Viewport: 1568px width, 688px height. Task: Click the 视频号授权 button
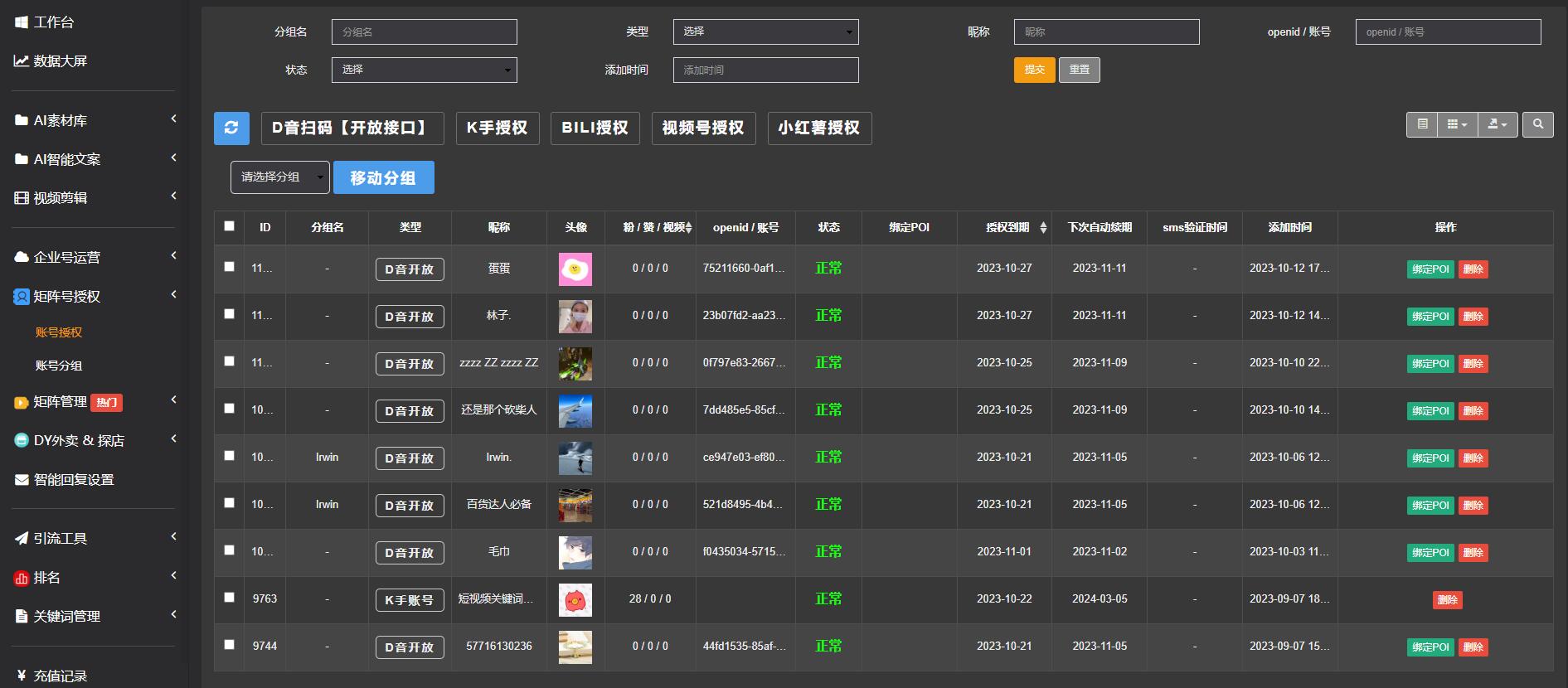(703, 128)
